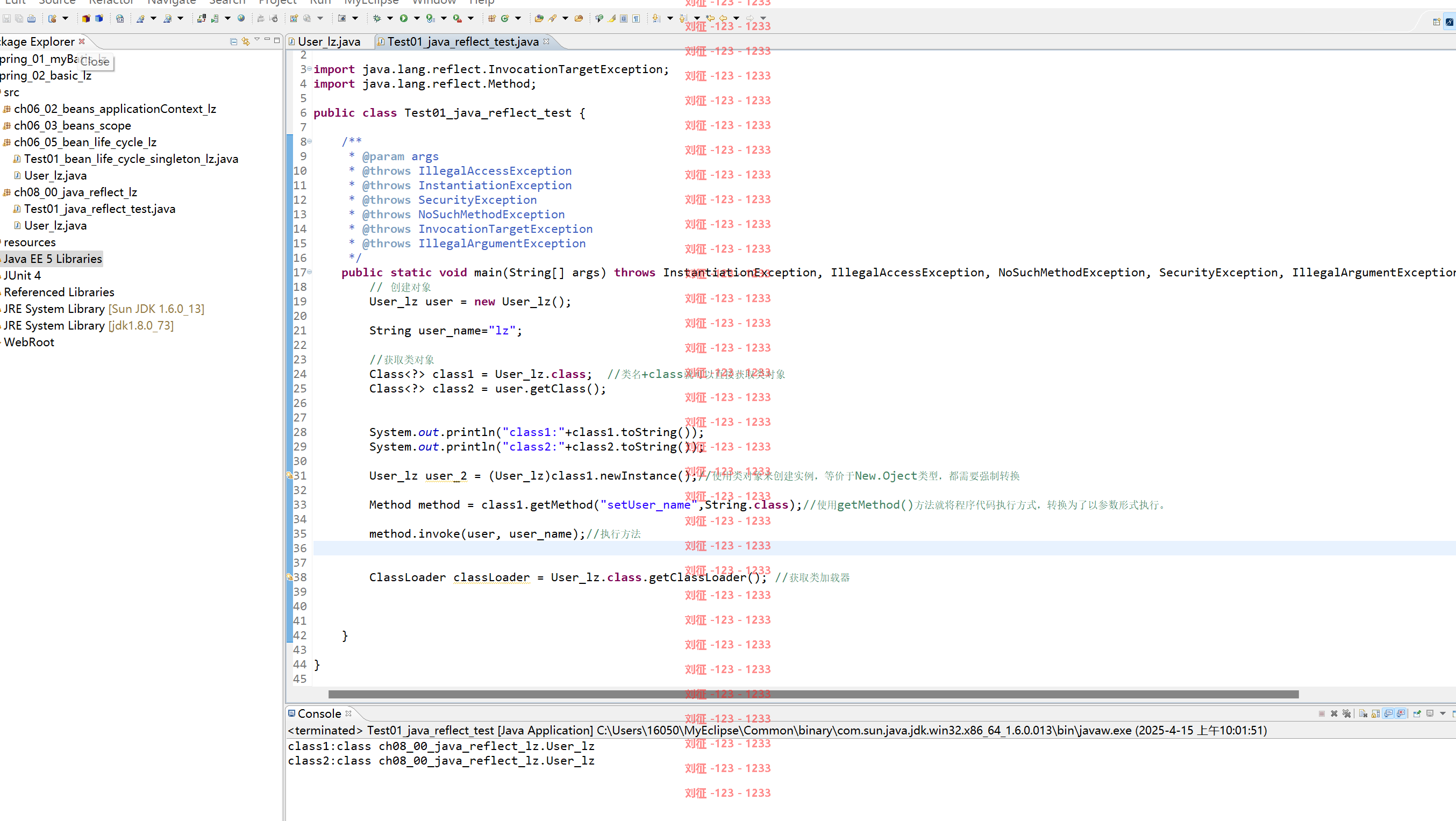Click the External Tools run icon
The image size is (1456, 821).
[x=457, y=19]
